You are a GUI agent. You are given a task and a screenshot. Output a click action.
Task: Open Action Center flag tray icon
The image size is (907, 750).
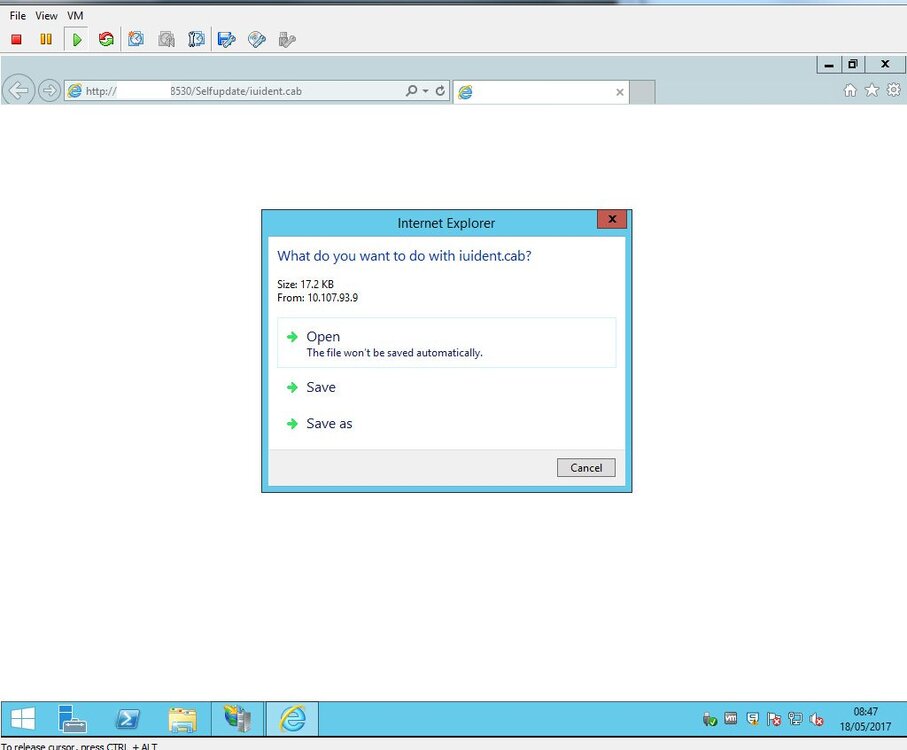point(773,719)
